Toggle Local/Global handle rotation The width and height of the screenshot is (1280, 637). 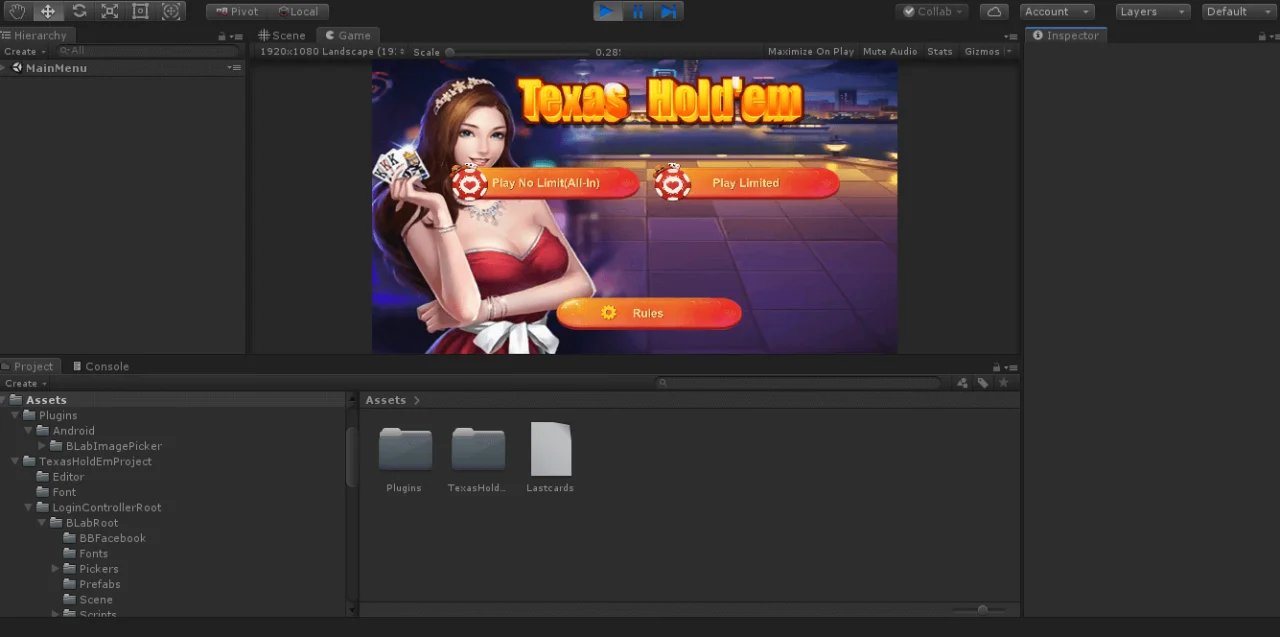tap(298, 11)
